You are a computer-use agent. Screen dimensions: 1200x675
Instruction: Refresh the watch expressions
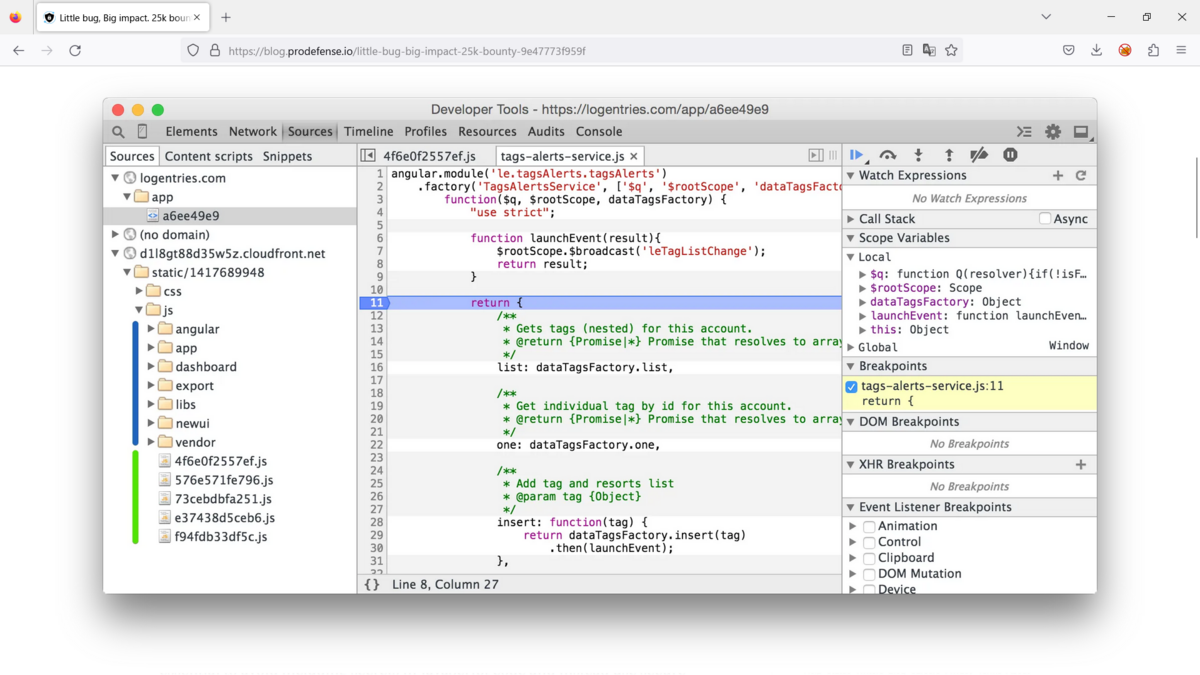click(x=1081, y=175)
